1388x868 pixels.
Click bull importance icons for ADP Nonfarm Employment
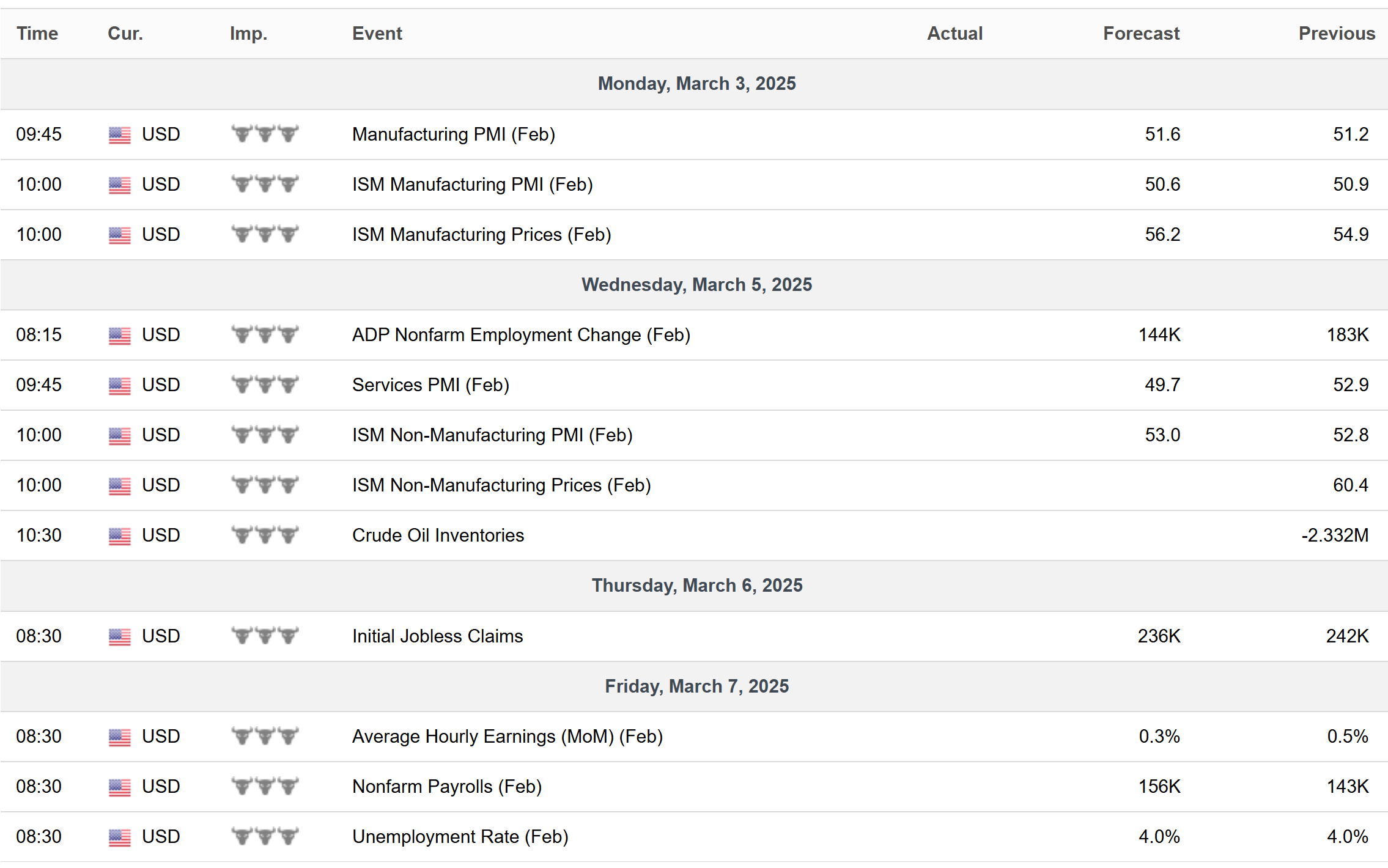[x=265, y=334]
